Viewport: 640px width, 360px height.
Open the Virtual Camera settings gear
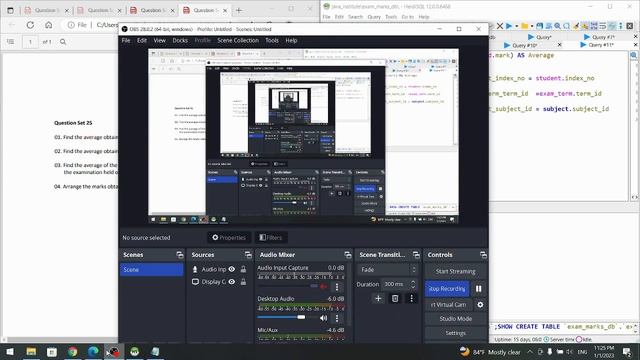point(480,304)
